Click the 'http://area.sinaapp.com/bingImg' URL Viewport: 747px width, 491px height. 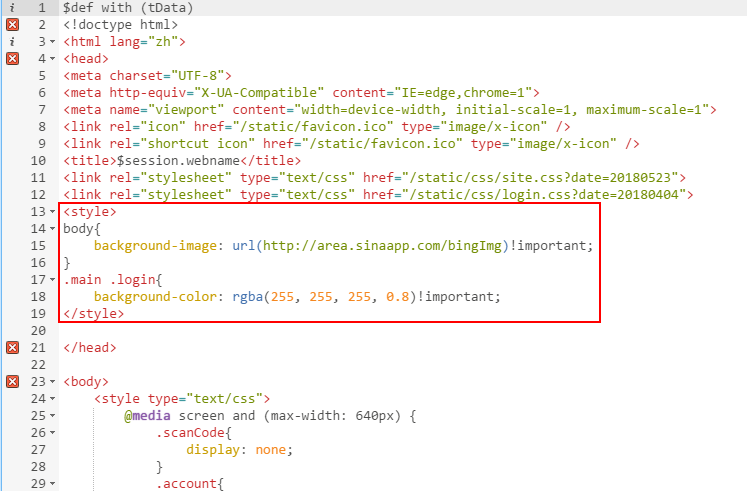coord(382,246)
